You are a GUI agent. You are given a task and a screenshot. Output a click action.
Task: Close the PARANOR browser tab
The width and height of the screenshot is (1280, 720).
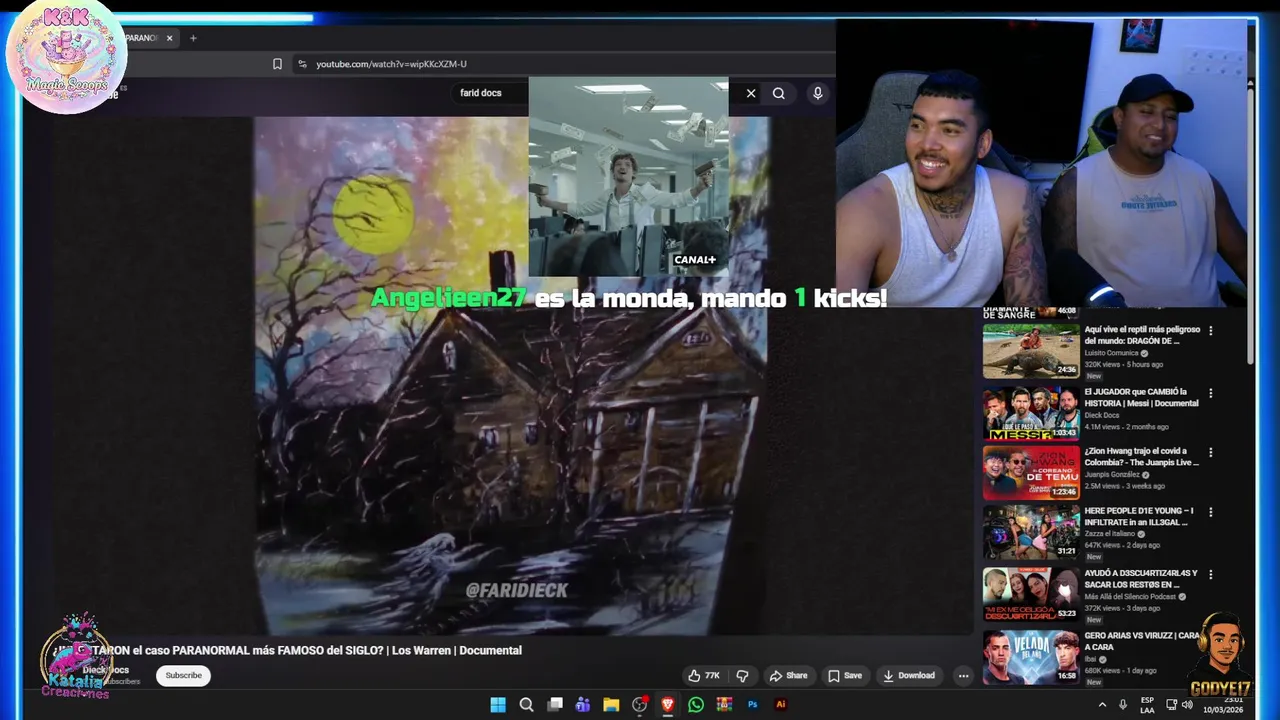pyautogui.click(x=169, y=38)
